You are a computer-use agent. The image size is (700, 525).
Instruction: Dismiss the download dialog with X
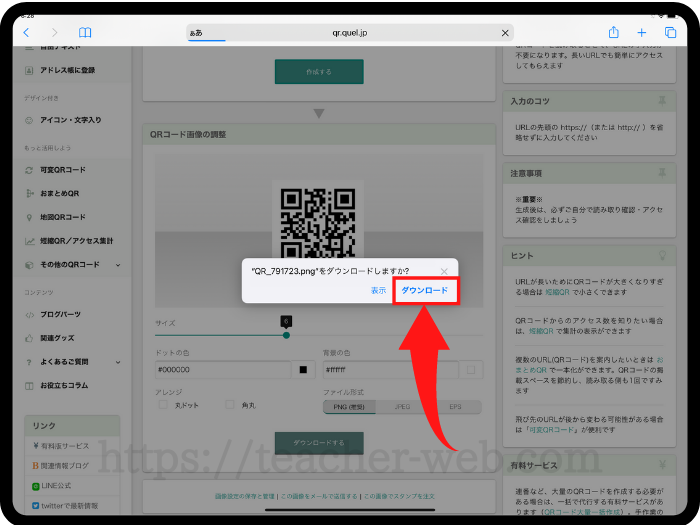[444, 271]
